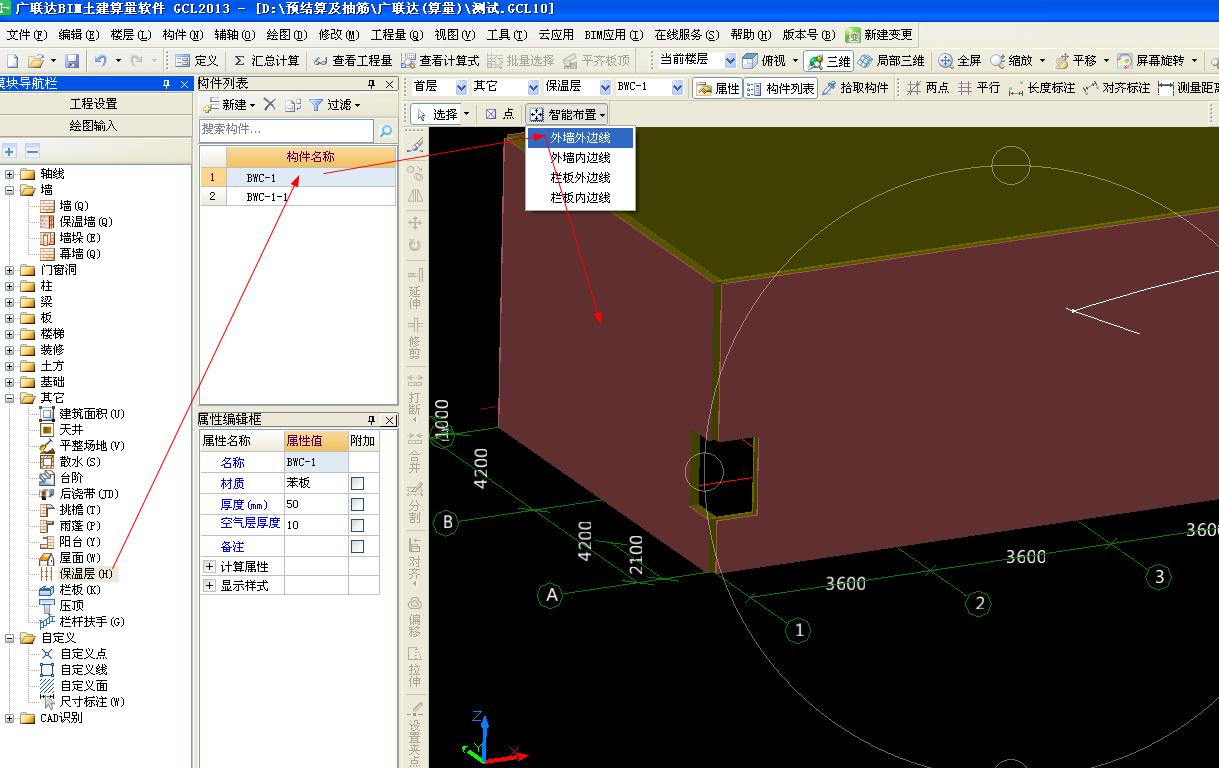Click the 偏移 offset tool

(x=415, y=618)
